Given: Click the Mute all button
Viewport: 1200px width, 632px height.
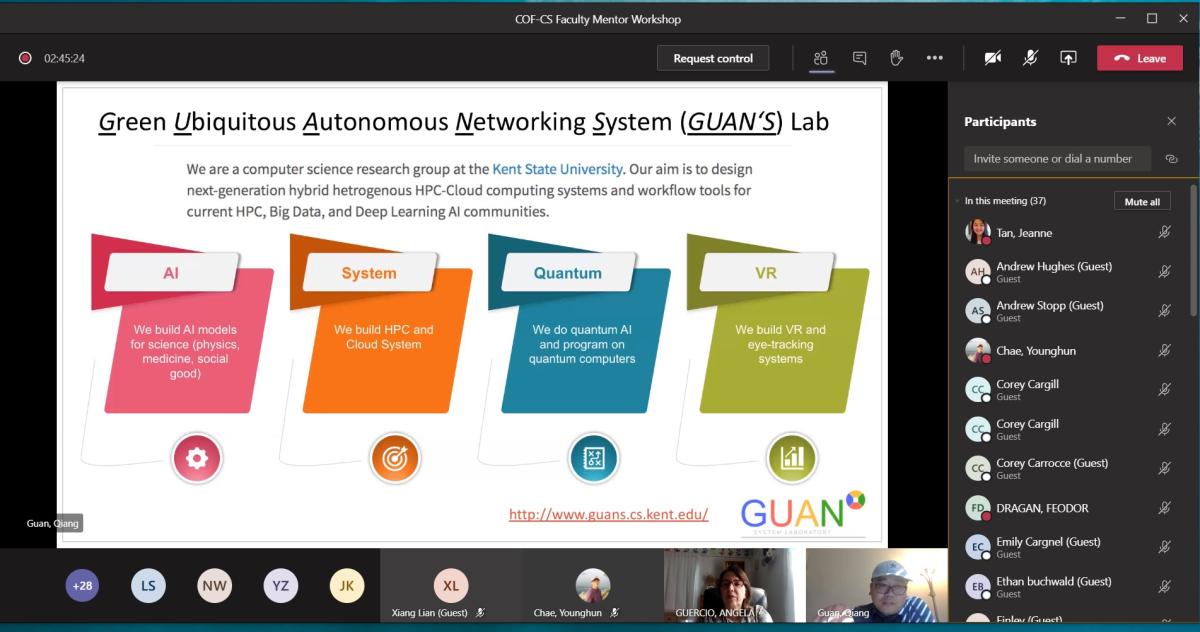Looking at the screenshot, I should click(x=1141, y=201).
